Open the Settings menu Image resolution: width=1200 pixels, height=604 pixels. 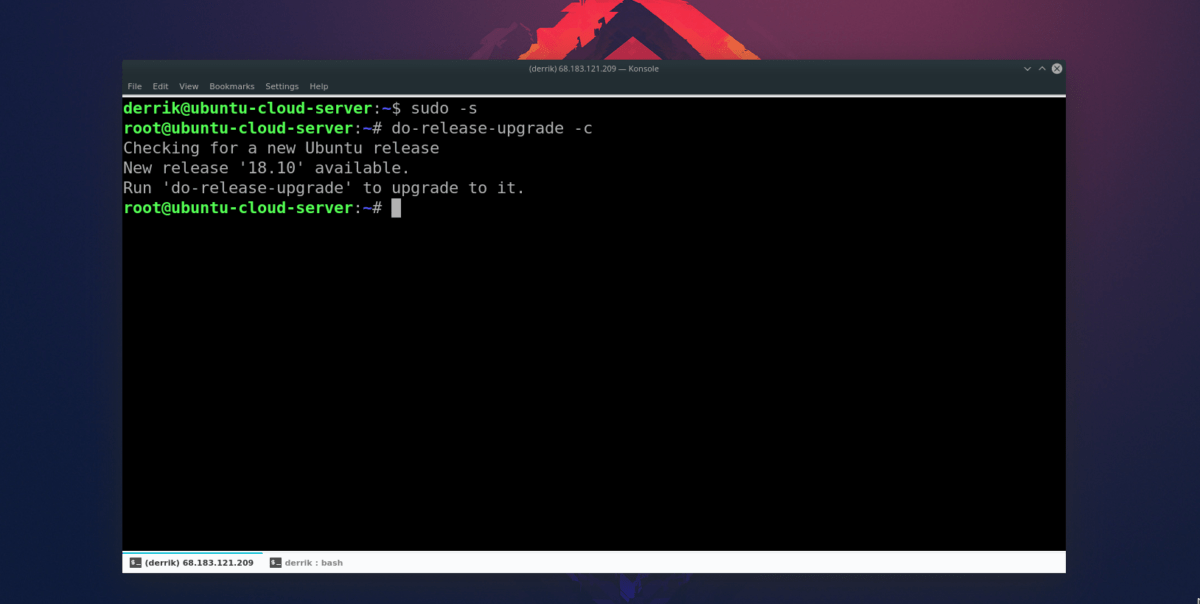[281, 86]
